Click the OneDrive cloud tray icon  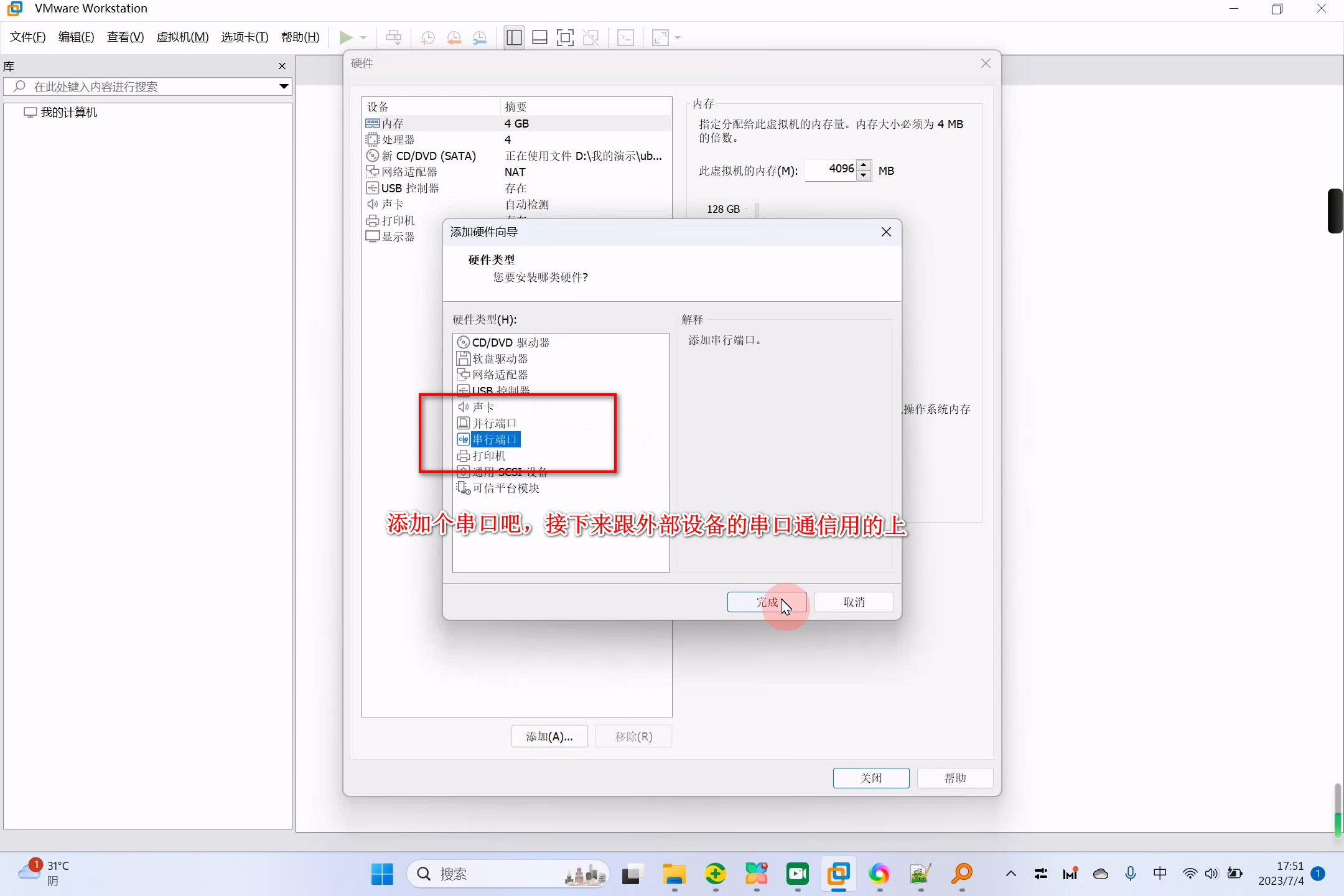pyautogui.click(x=1101, y=874)
